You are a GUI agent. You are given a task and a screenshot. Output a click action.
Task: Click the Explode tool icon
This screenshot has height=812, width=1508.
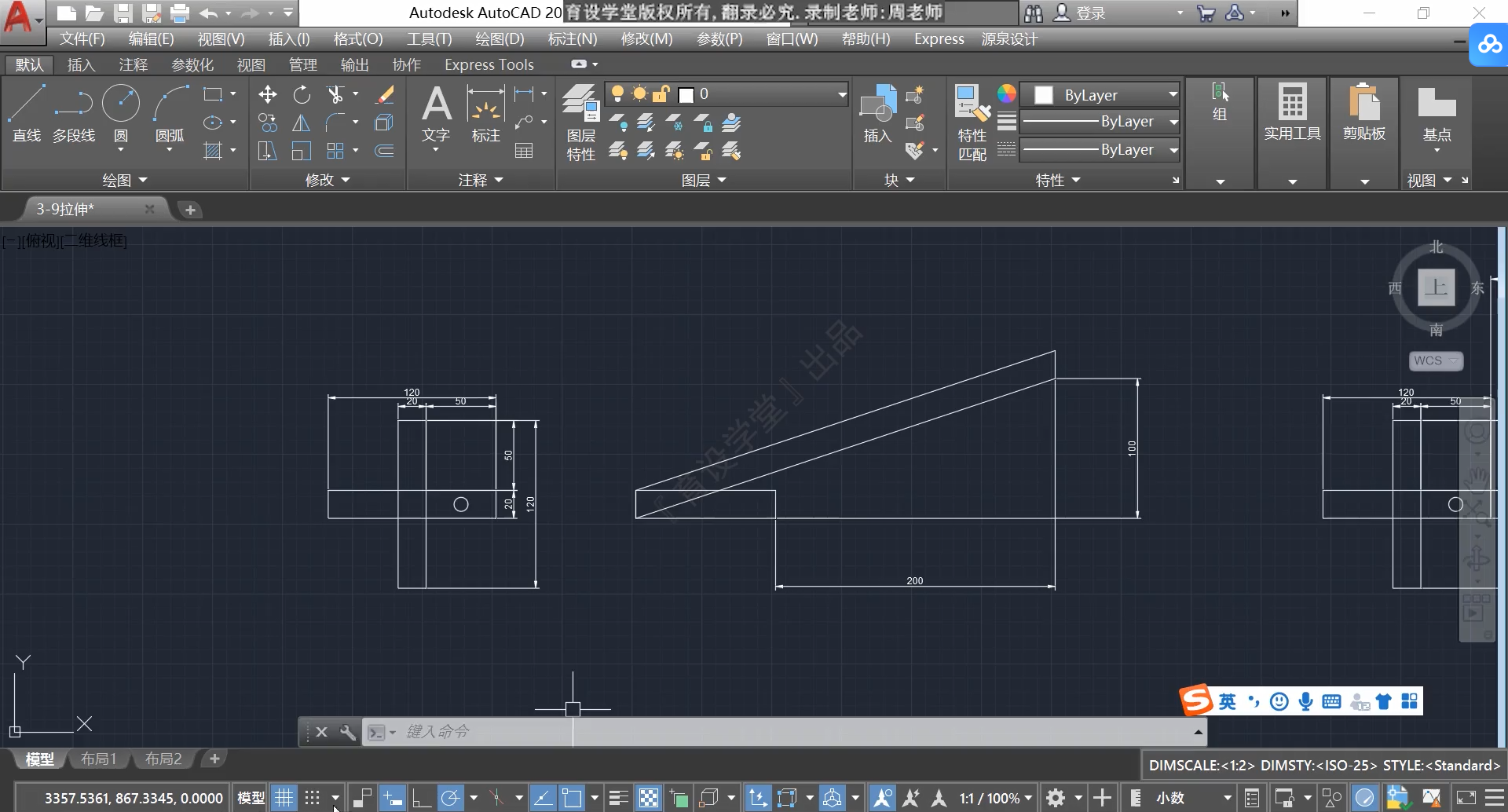(x=385, y=123)
